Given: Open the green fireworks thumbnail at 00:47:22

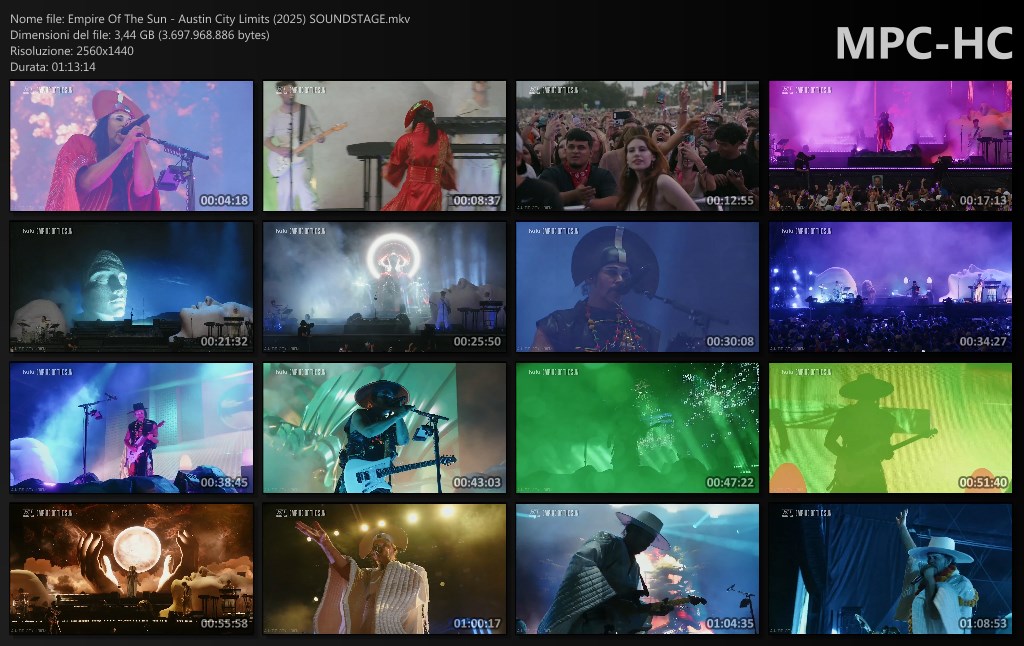Looking at the screenshot, I should pyautogui.click(x=637, y=428).
